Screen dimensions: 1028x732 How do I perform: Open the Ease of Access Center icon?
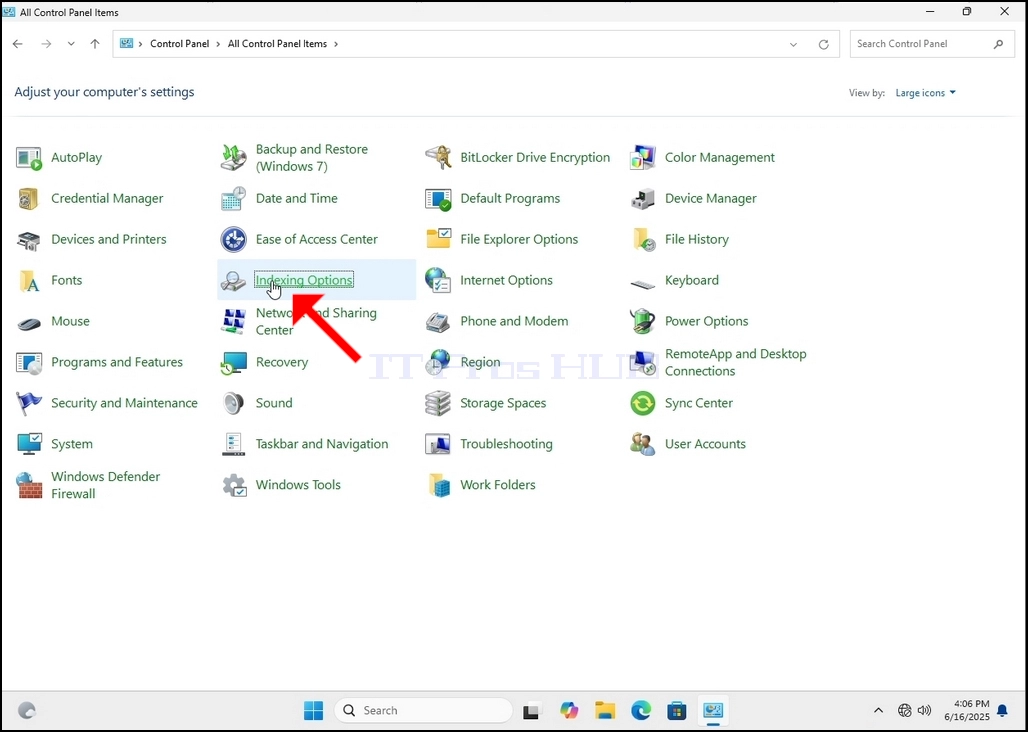pos(233,240)
